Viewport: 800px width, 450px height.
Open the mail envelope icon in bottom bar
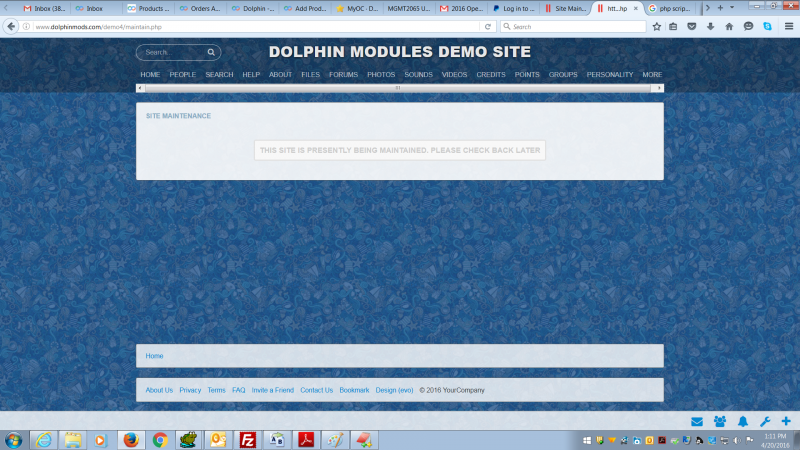(696, 421)
